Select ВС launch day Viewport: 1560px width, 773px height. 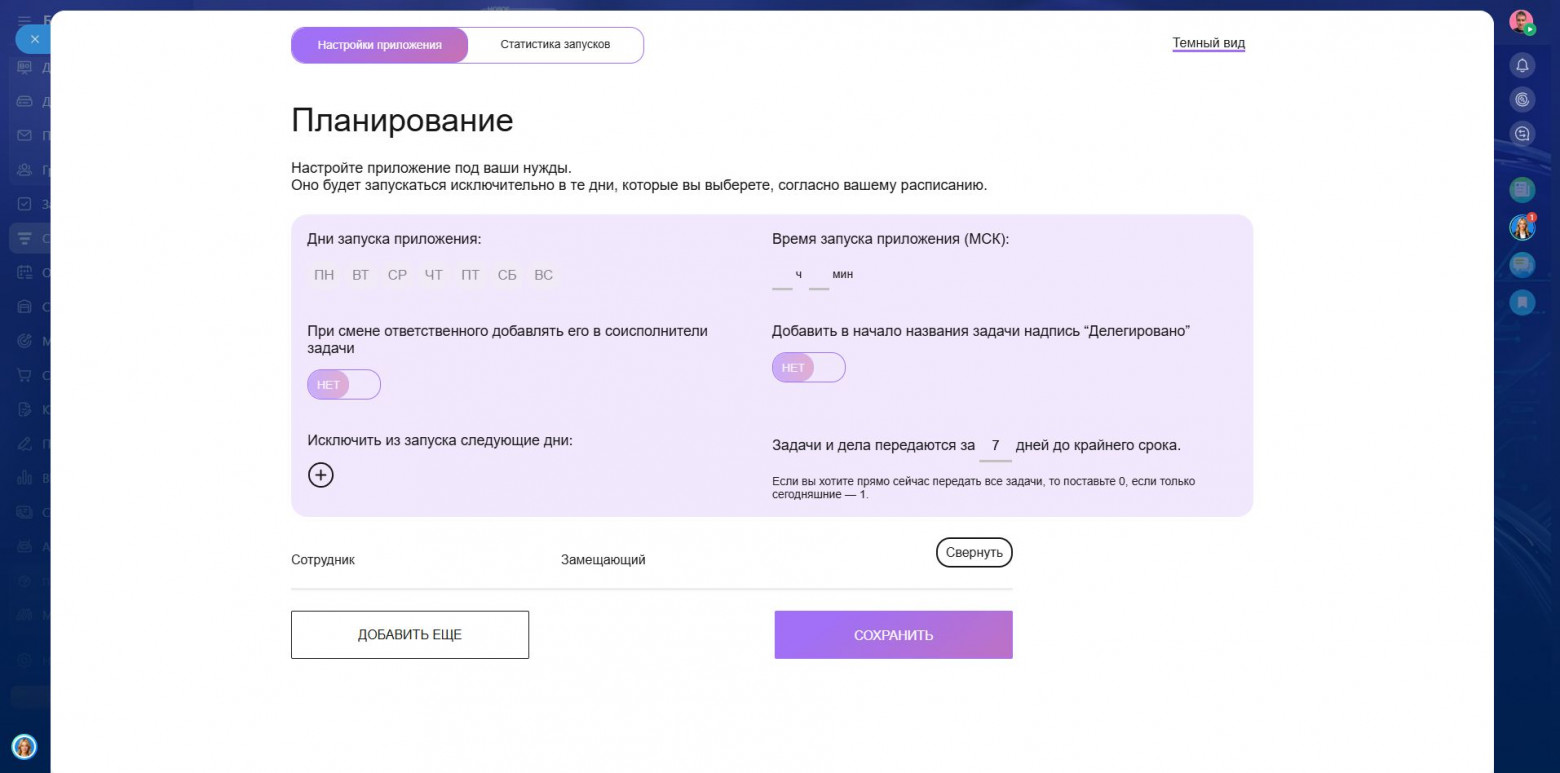(543, 275)
